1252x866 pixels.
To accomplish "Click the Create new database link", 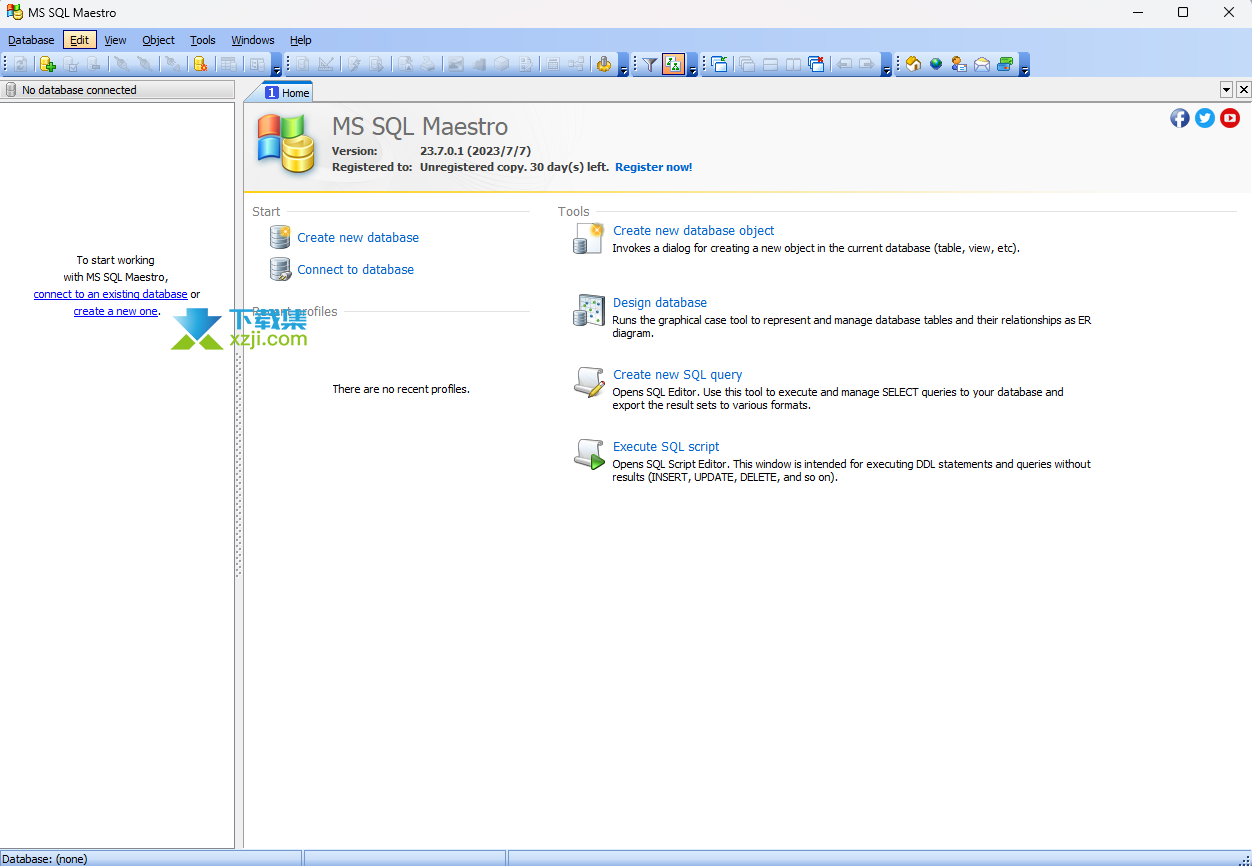I will coord(358,237).
